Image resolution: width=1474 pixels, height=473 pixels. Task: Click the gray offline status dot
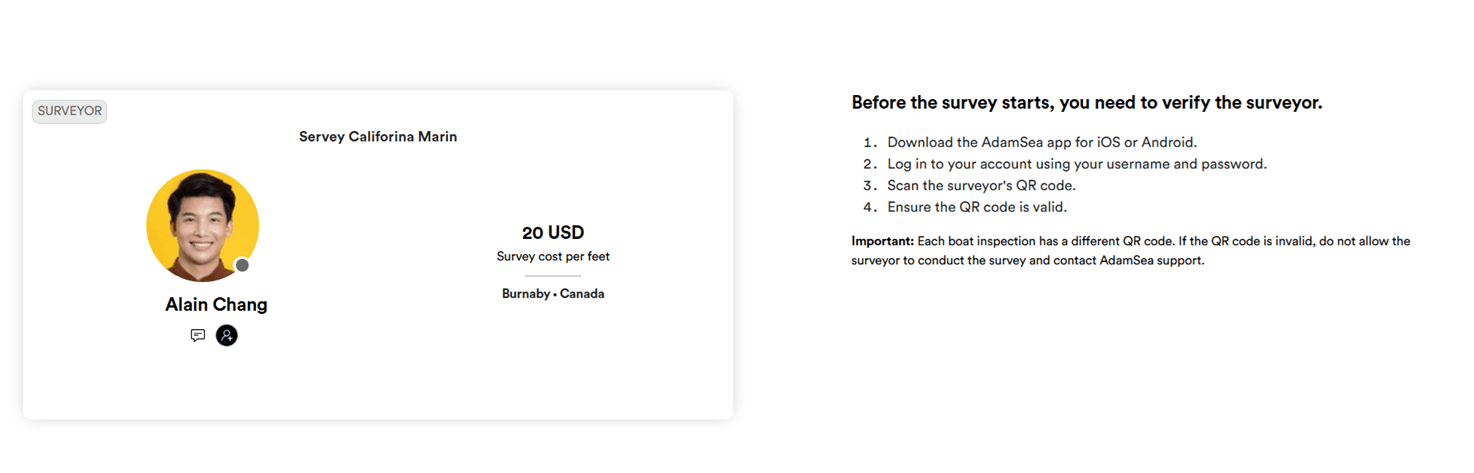pyautogui.click(x=242, y=265)
